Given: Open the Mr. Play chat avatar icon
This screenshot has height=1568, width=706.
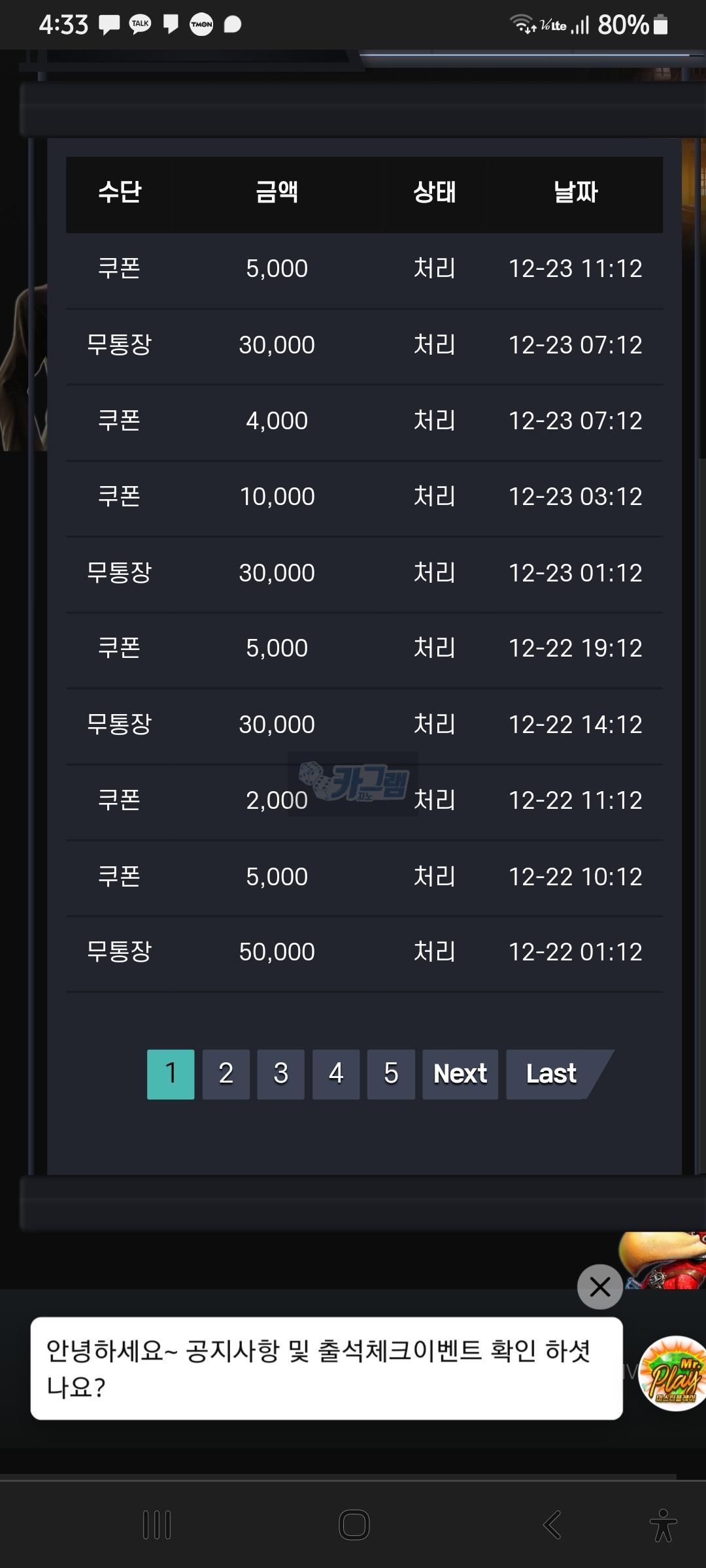Looking at the screenshot, I should click(673, 1373).
